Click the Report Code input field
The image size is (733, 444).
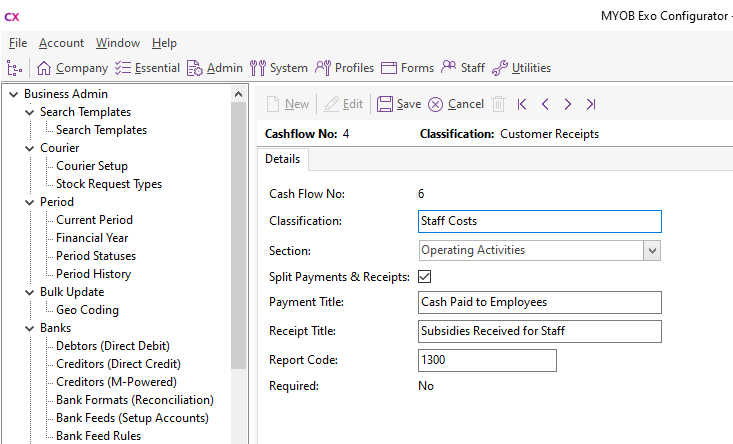[486, 359]
